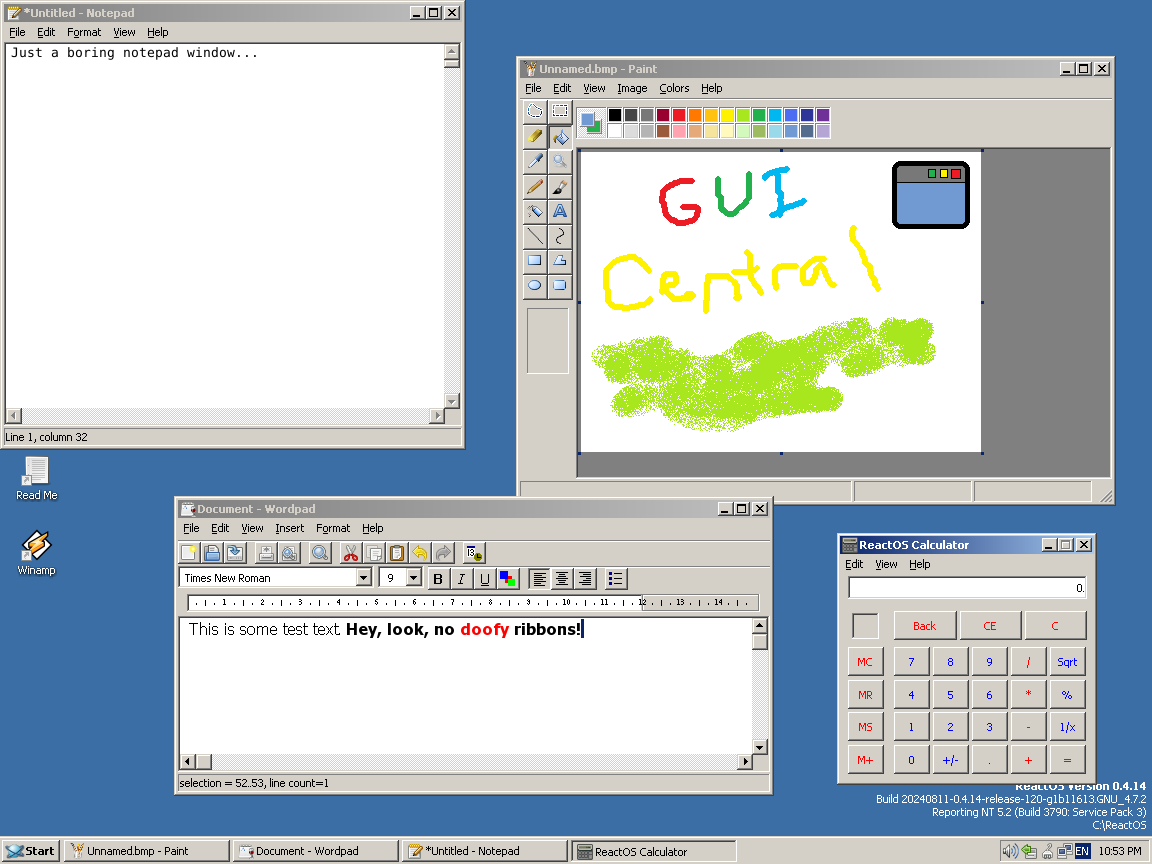This screenshot has height=864, width=1152.
Task: Click the New document icon in Wordpad
Action: 189,553
